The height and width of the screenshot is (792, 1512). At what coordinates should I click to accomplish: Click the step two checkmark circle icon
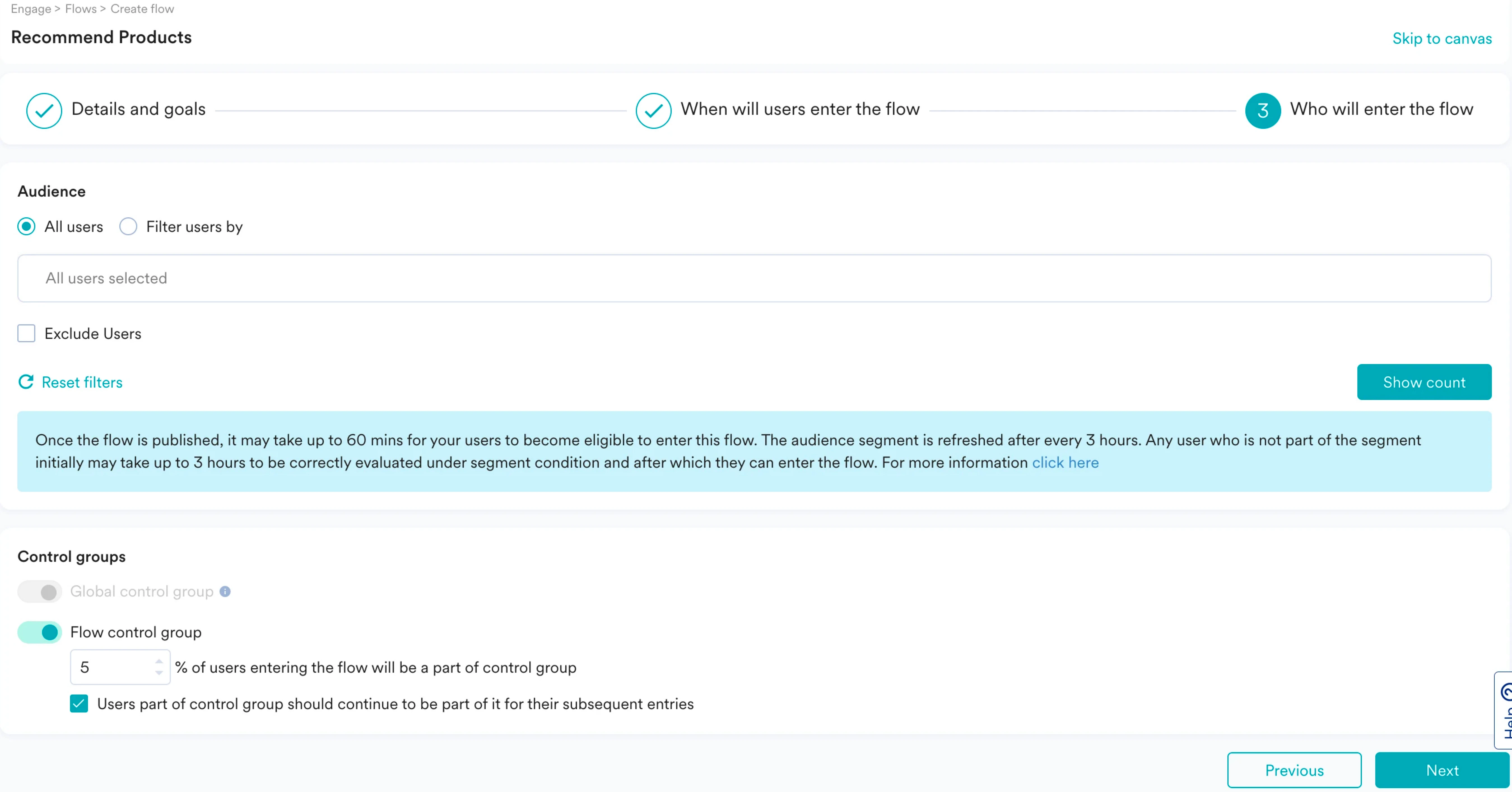(x=653, y=110)
